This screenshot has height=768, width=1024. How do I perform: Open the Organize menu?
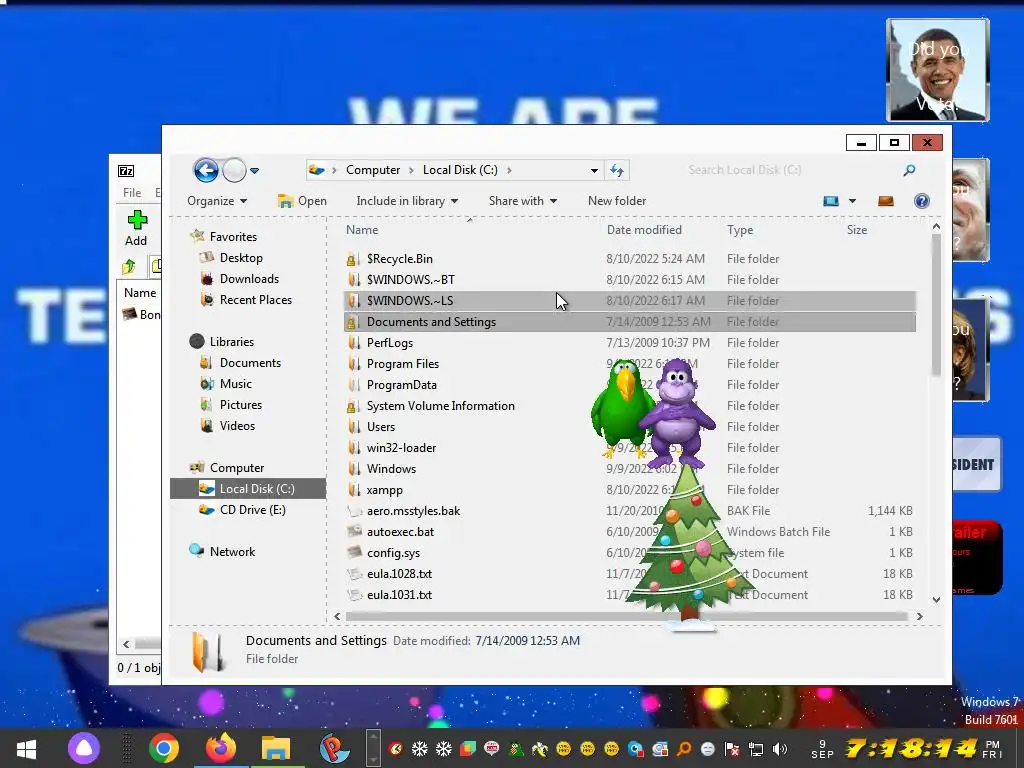[x=217, y=201]
